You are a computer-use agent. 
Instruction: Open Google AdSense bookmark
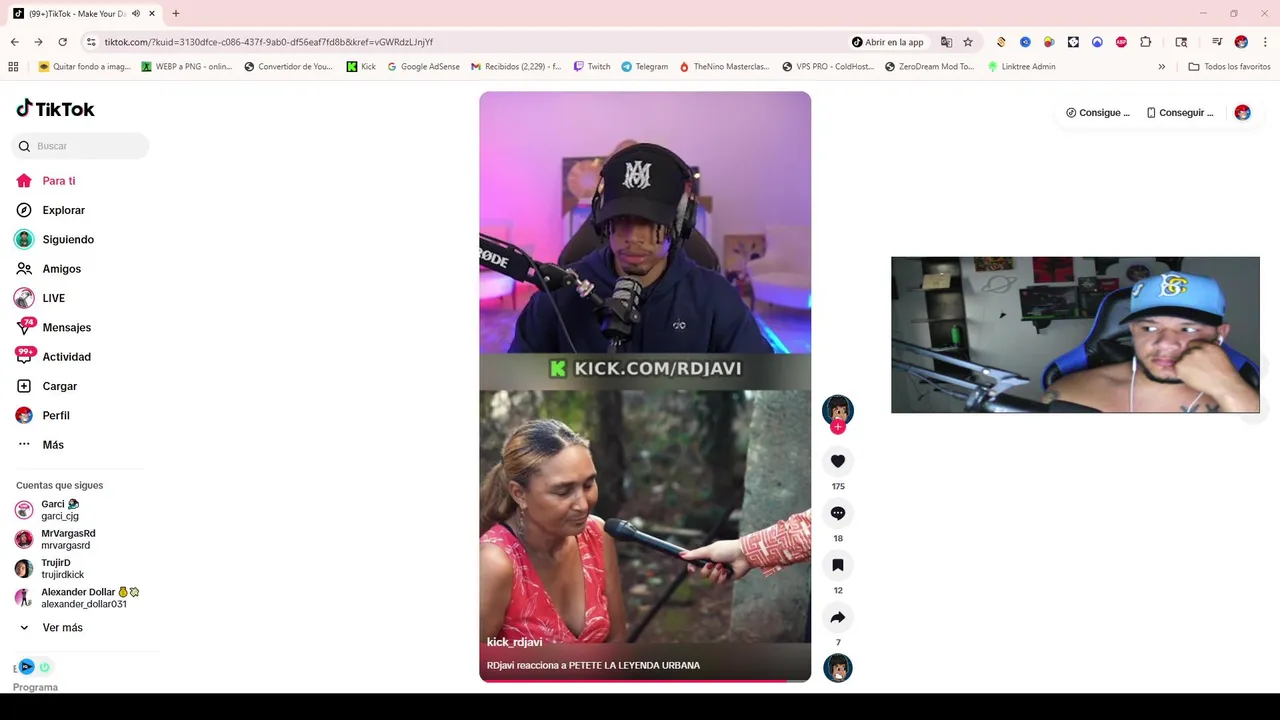click(x=424, y=67)
